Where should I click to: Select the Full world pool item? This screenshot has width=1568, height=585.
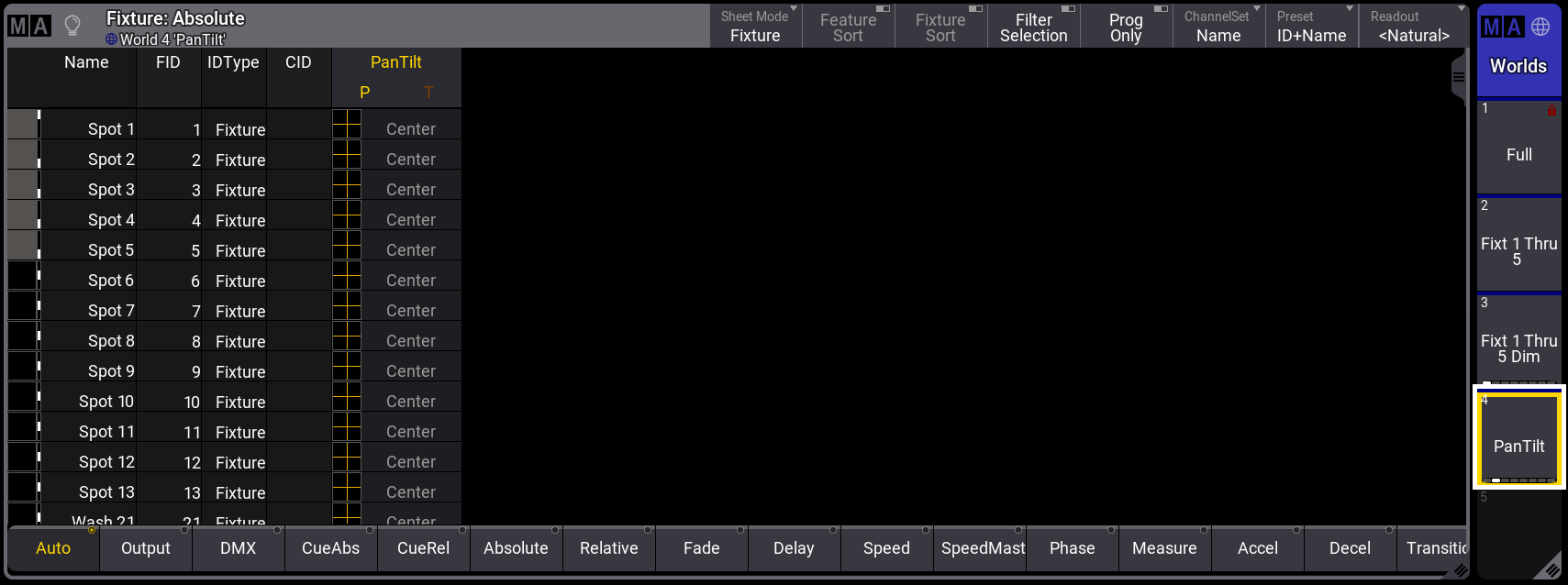[x=1518, y=149]
